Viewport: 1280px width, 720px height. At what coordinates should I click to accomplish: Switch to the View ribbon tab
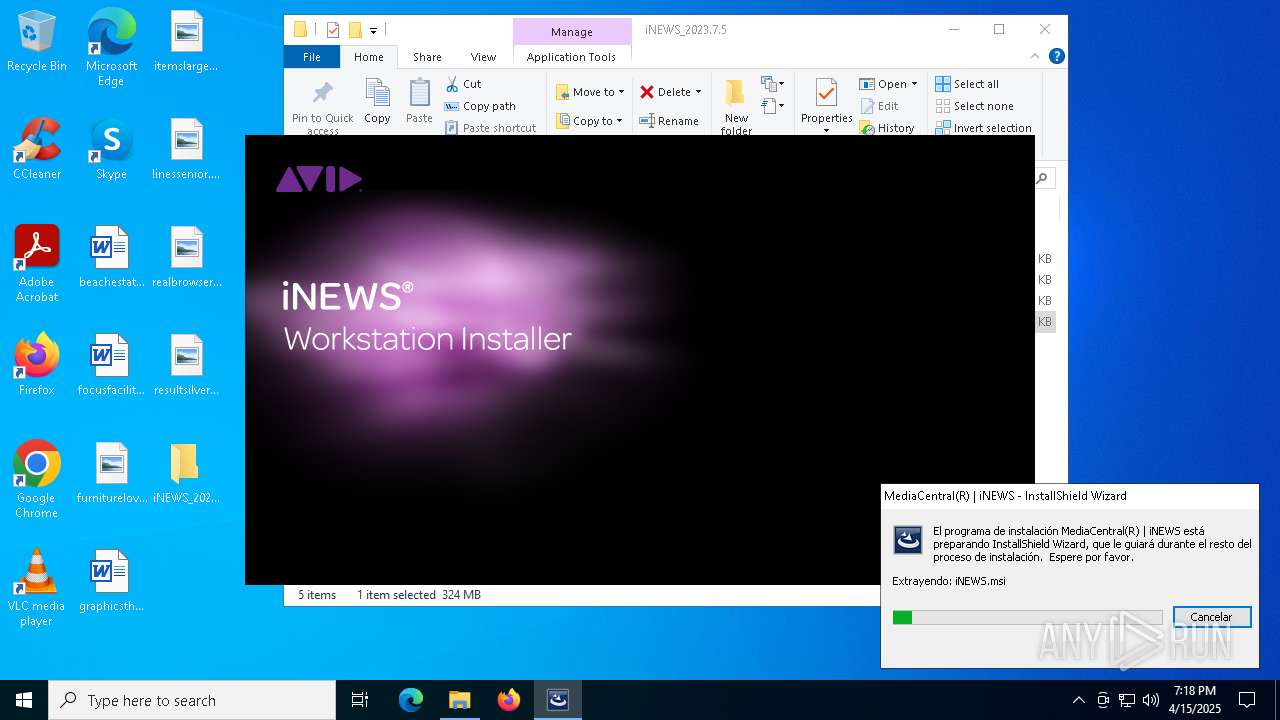[483, 57]
